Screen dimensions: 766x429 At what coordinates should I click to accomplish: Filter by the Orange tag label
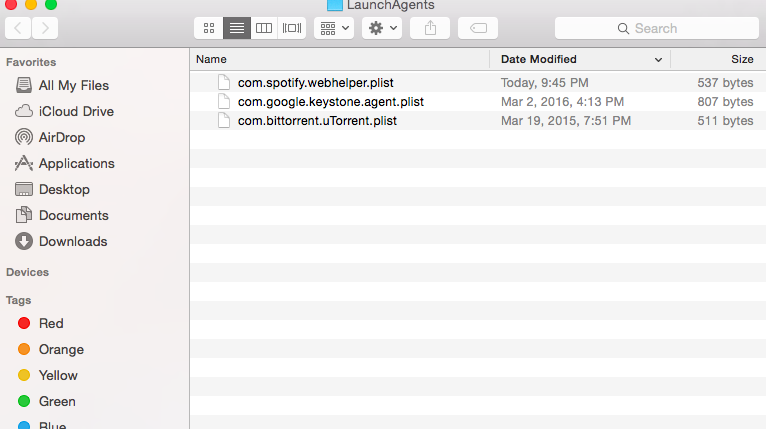(x=61, y=349)
